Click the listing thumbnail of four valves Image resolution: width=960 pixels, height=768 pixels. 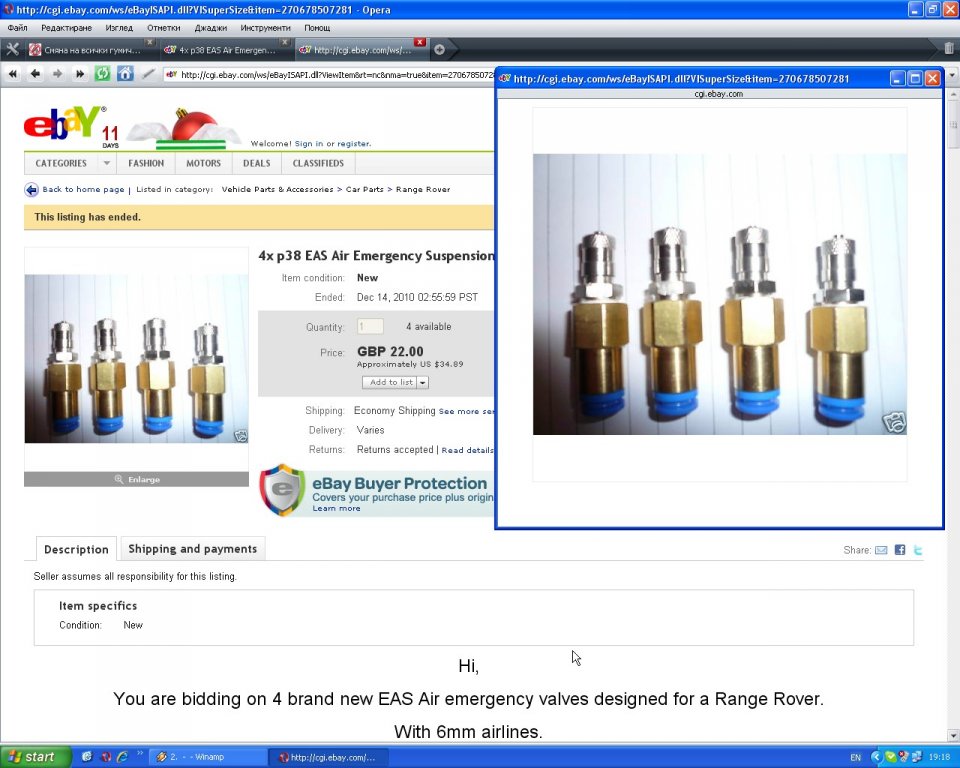click(137, 359)
